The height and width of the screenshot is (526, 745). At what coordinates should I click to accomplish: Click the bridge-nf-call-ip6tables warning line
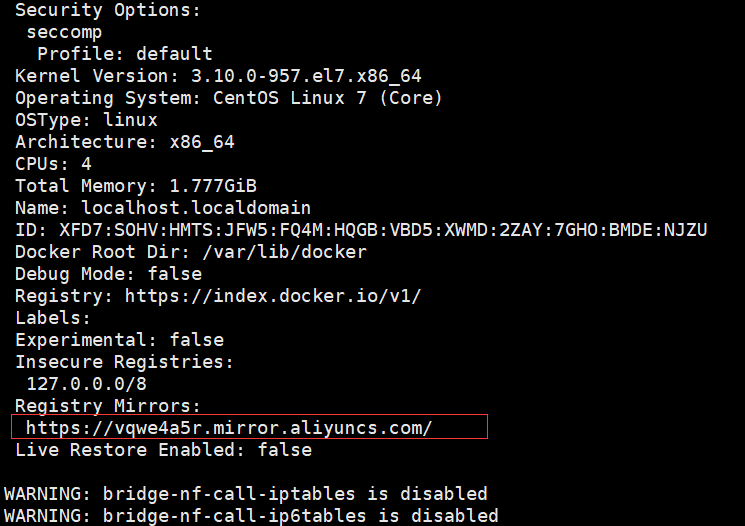(251, 516)
